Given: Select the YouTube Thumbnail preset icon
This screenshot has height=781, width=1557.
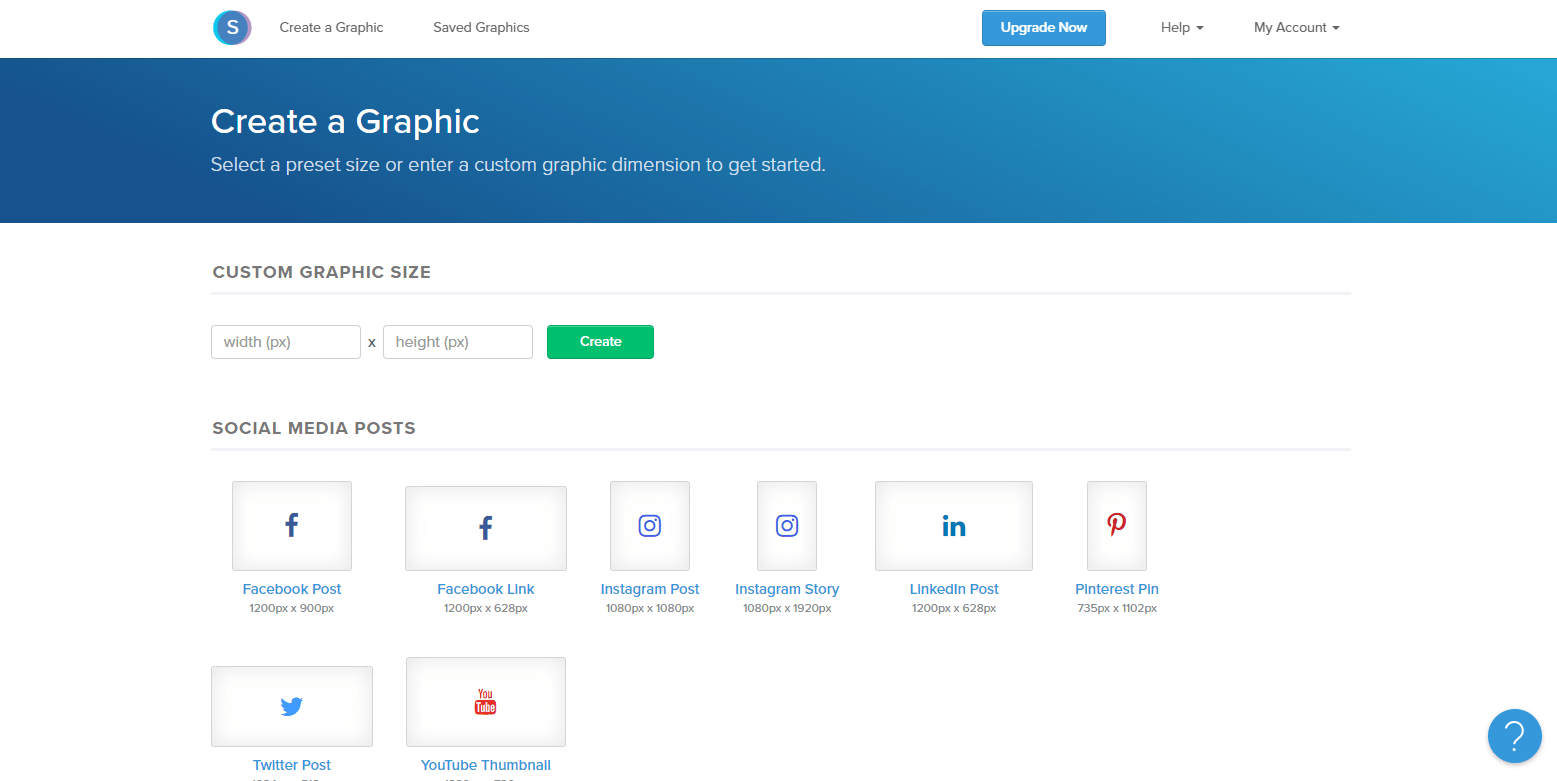Looking at the screenshot, I should [486, 702].
